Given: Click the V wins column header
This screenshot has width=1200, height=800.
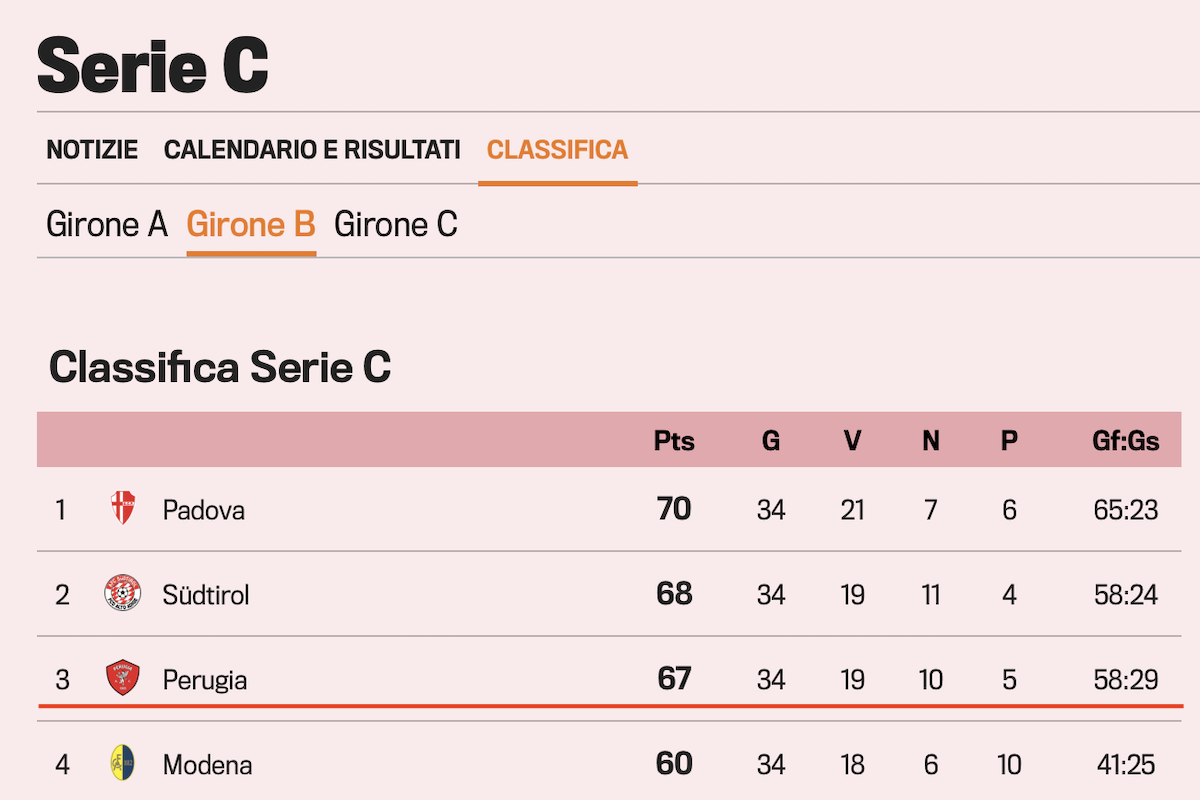Looking at the screenshot, I should click(x=852, y=441).
